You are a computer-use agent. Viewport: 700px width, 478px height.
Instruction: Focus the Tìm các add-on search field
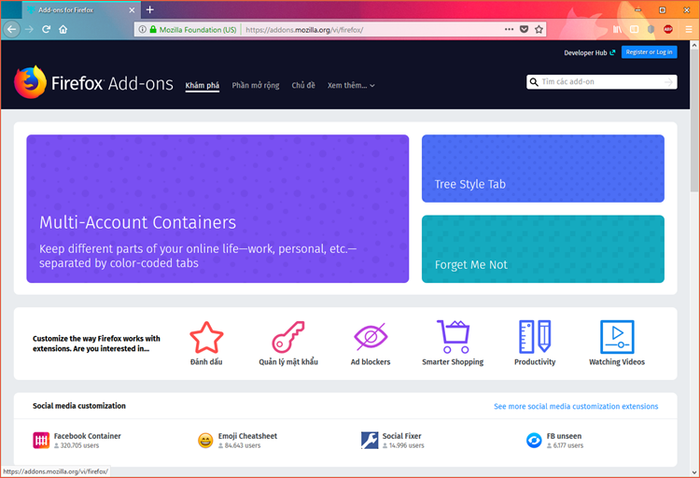tap(602, 82)
